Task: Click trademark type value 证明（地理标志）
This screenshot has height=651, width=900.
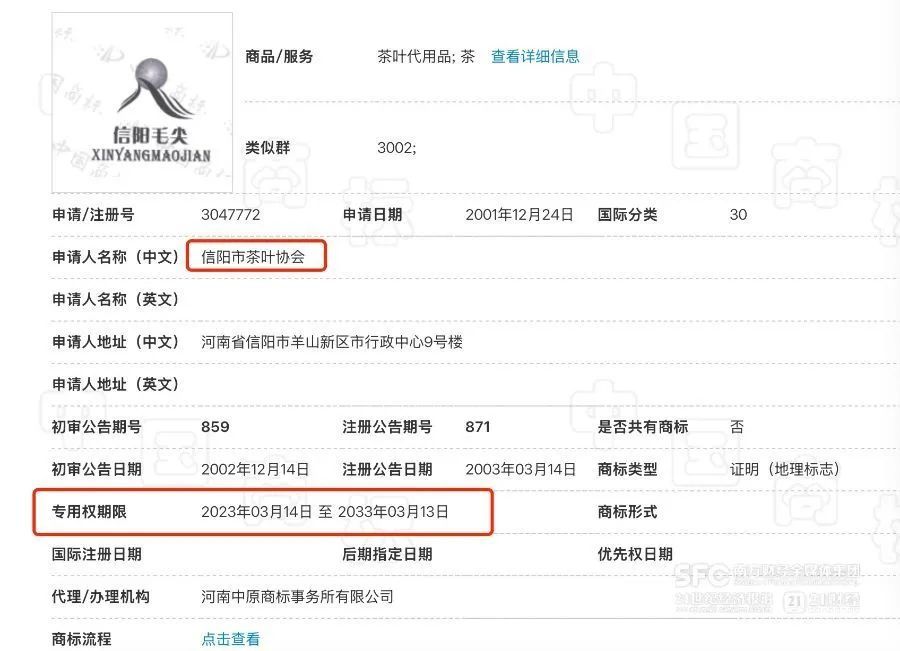Action: pyautogui.click(x=784, y=469)
